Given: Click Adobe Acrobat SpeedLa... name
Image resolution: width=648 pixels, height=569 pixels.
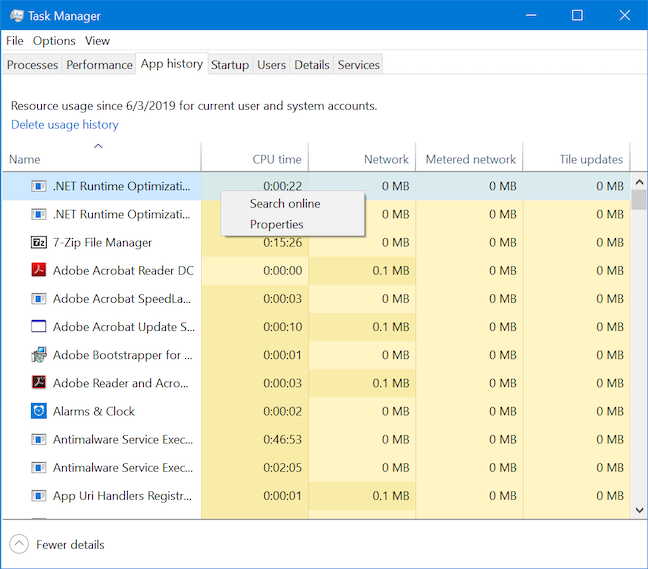Looking at the screenshot, I should pyautogui.click(x=122, y=299).
